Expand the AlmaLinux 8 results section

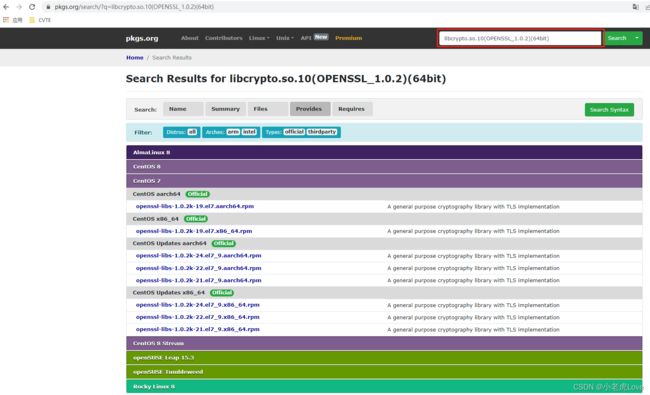[x=384, y=152]
